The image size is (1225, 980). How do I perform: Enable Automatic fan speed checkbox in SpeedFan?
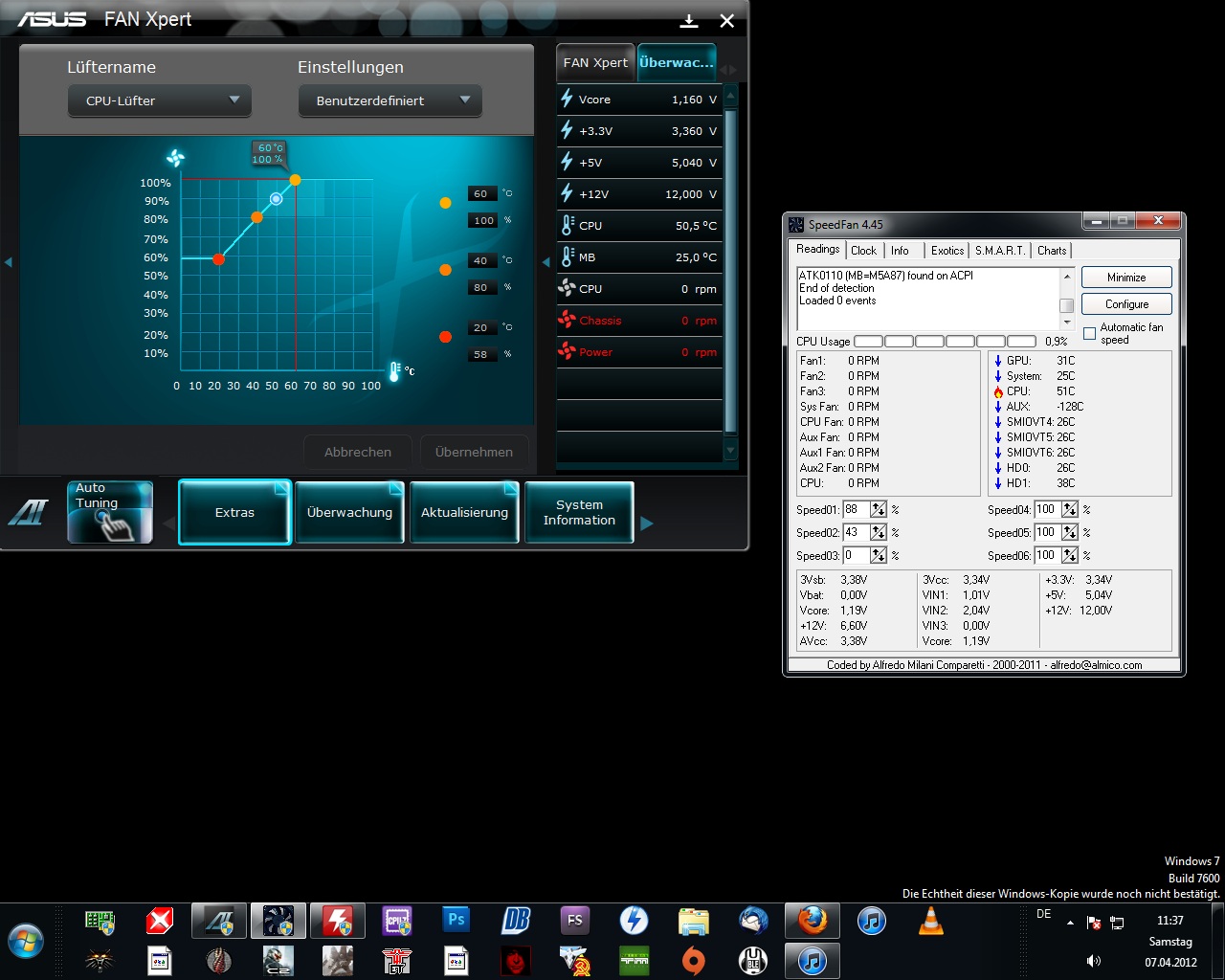tap(1089, 333)
